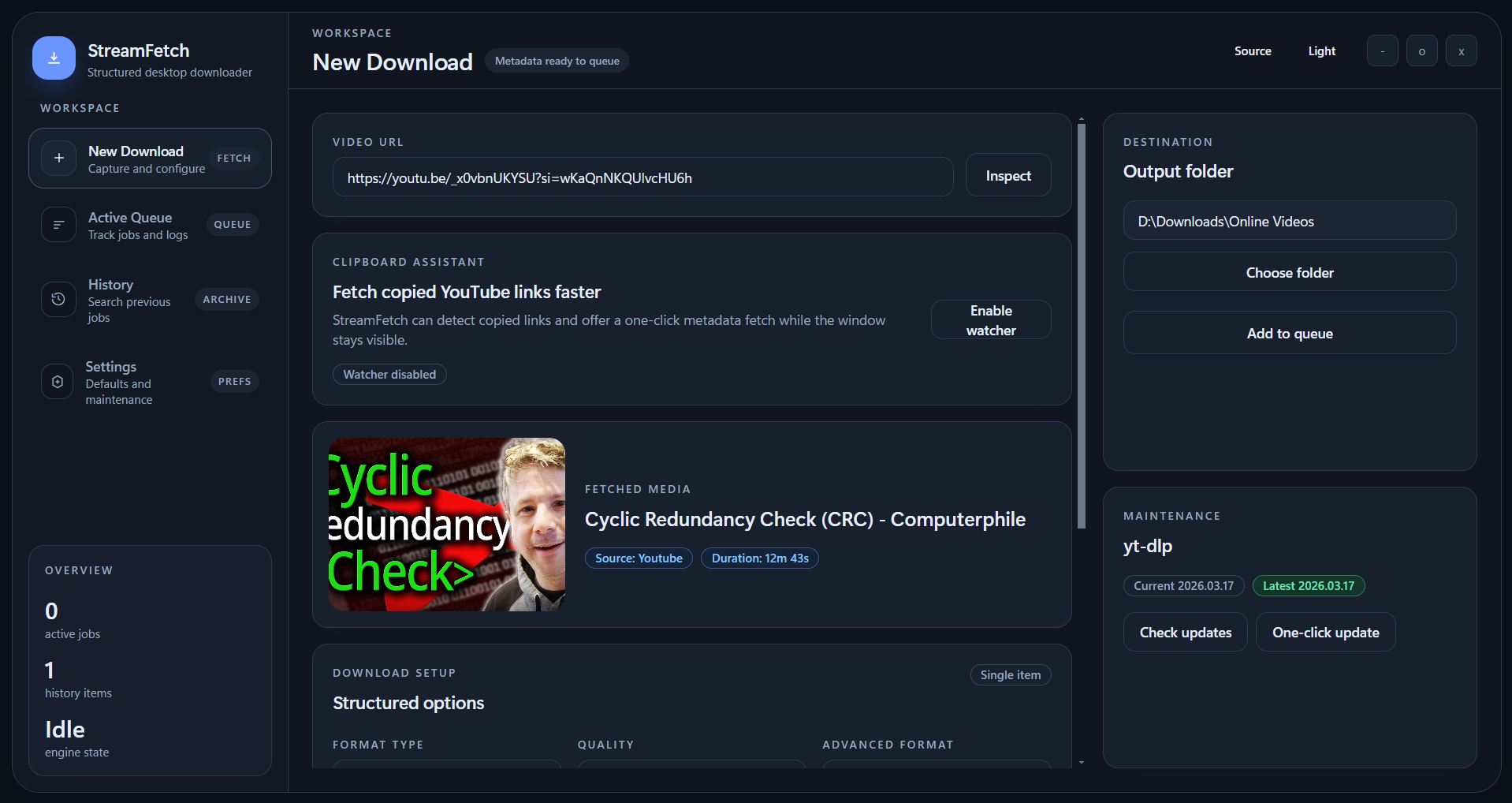This screenshot has width=1512, height=803.
Task: Click the ARCHIVE badge
Action: (x=227, y=300)
